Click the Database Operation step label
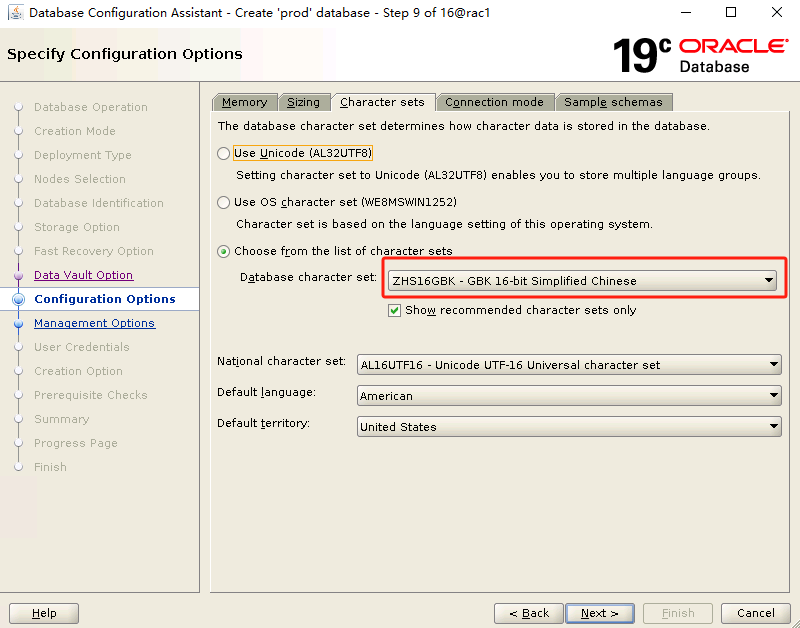 click(91, 108)
